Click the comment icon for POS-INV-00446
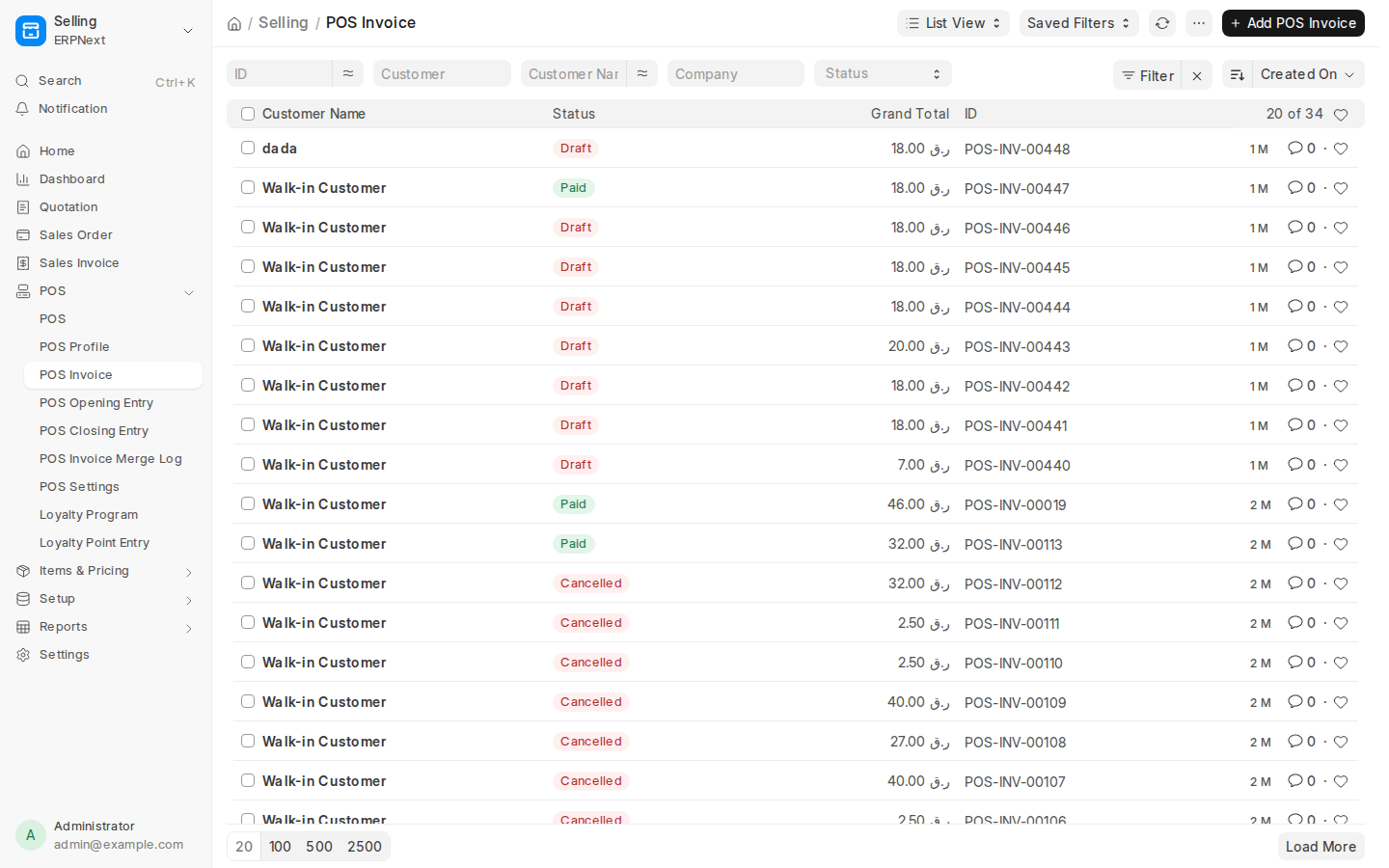1389x868 pixels. [1295, 228]
